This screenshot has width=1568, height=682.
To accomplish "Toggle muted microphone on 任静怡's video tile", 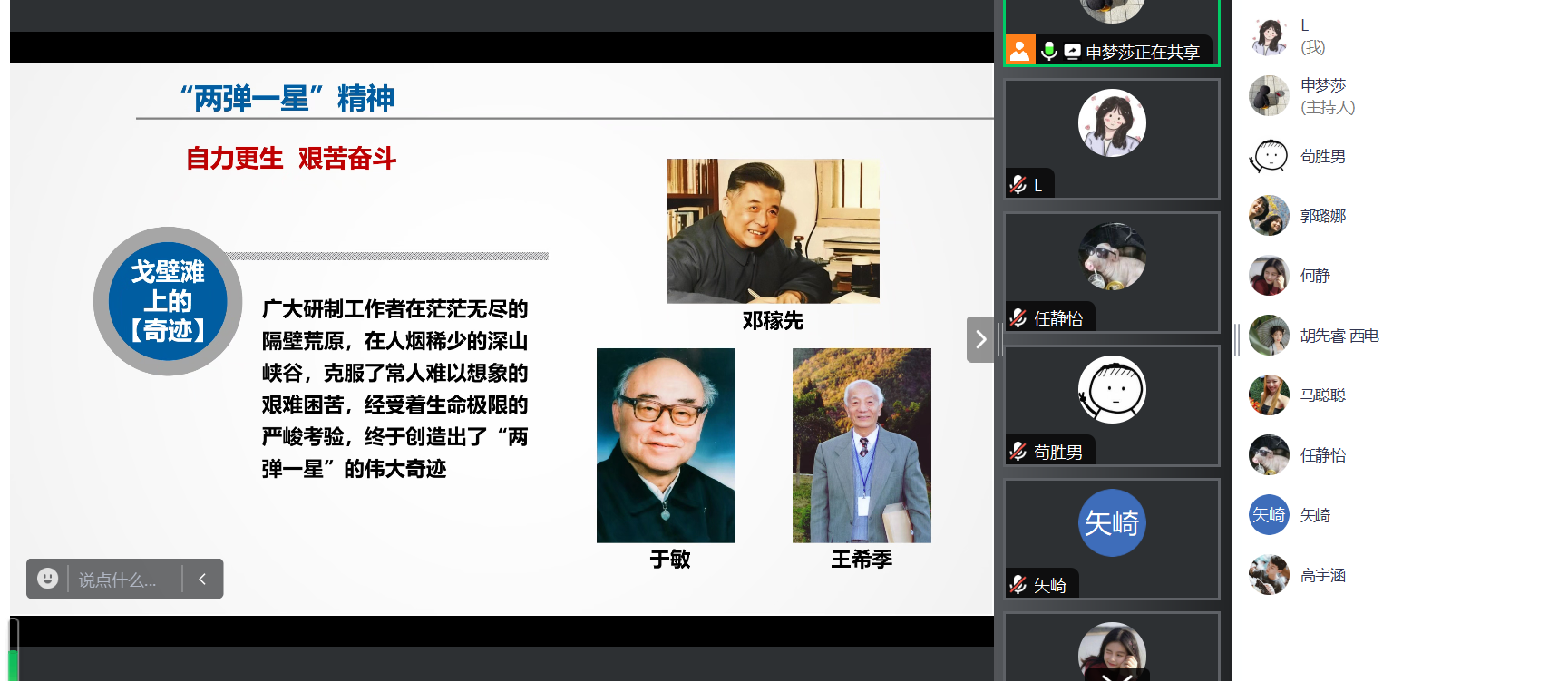I will coord(1018,318).
